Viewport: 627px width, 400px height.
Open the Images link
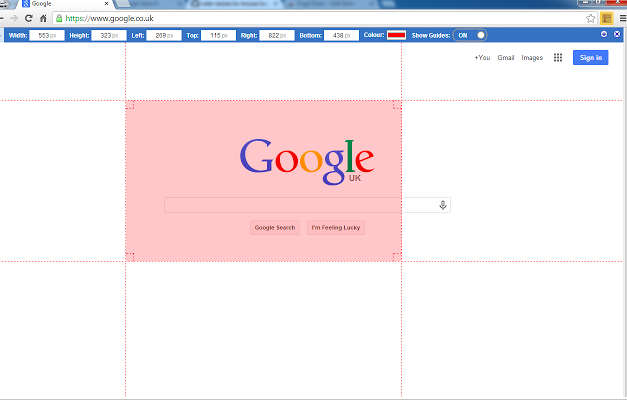point(532,58)
